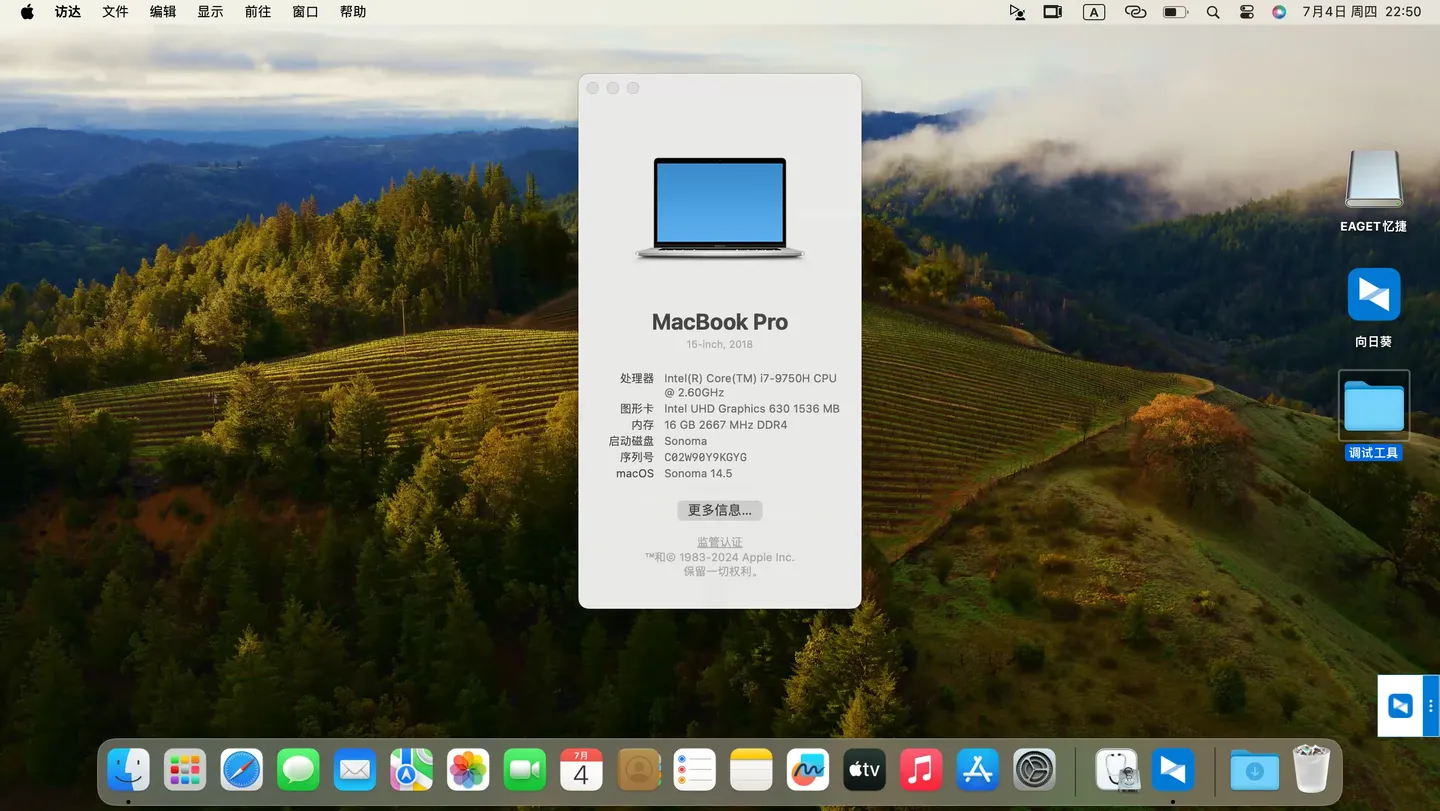
Task: Open Control Center from menu bar
Action: pyautogui.click(x=1246, y=12)
